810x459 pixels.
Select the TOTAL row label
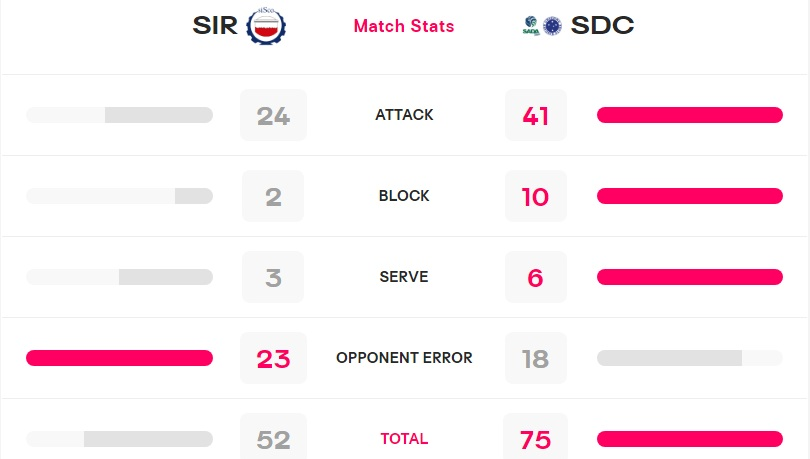[x=404, y=439]
